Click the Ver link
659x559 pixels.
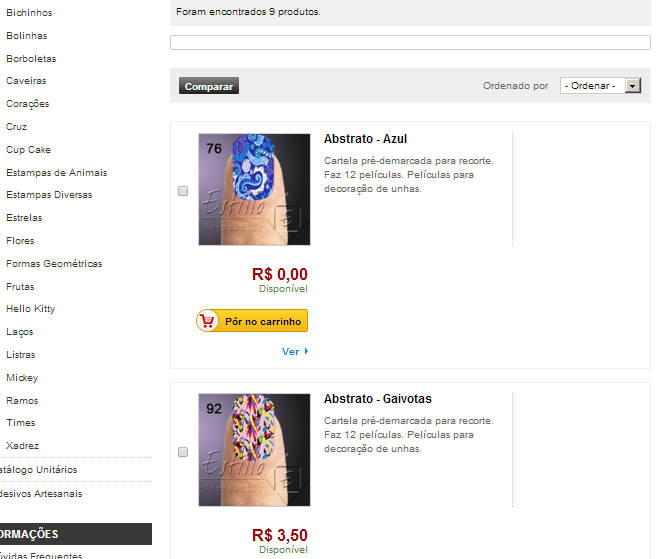click(291, 351)
